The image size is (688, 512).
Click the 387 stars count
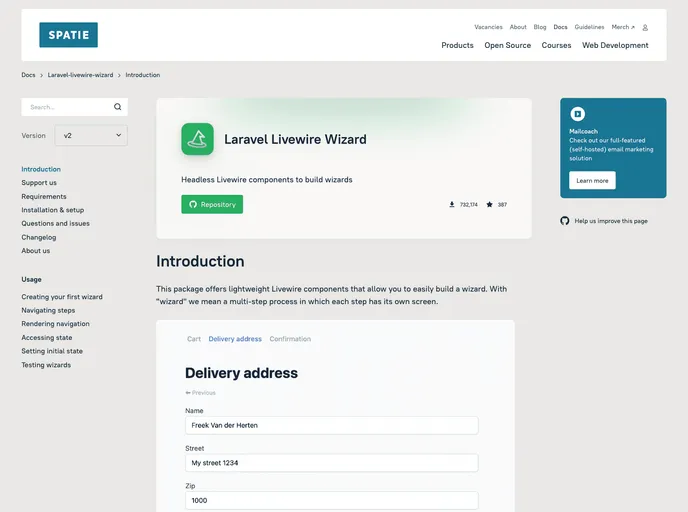[502, 205]
